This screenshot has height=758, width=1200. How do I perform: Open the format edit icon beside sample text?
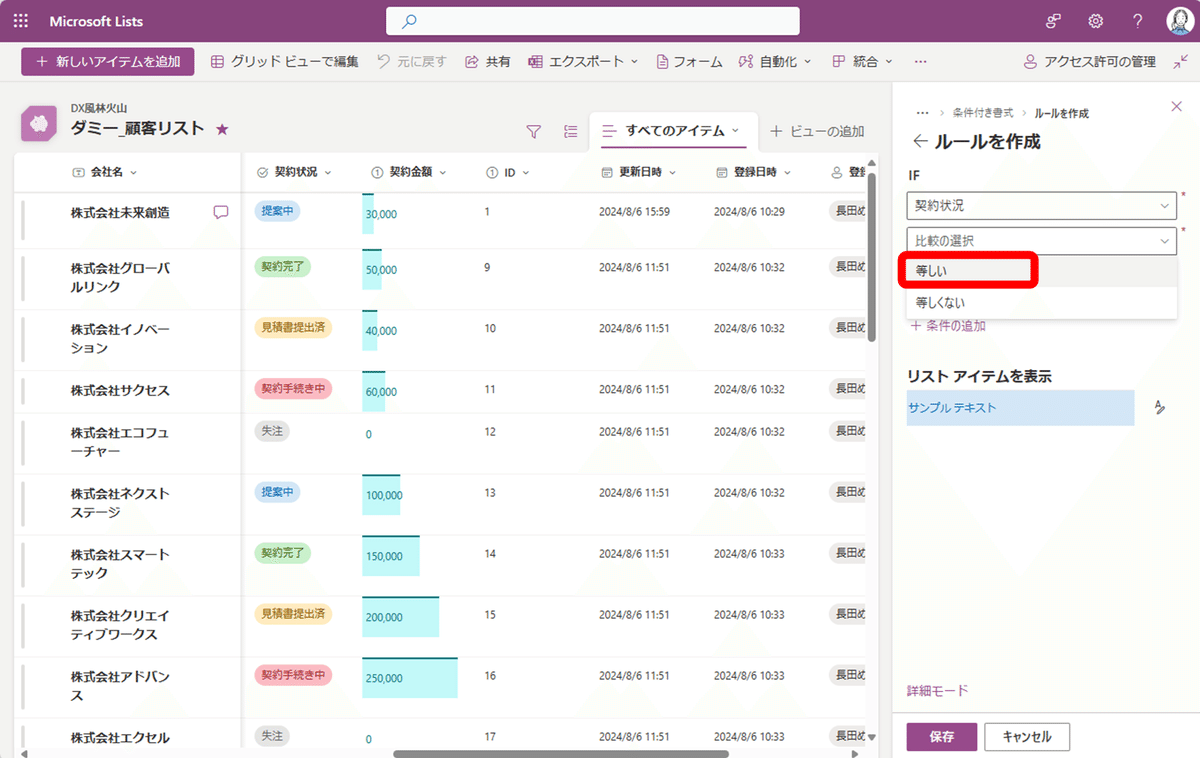coord(1160,408)
